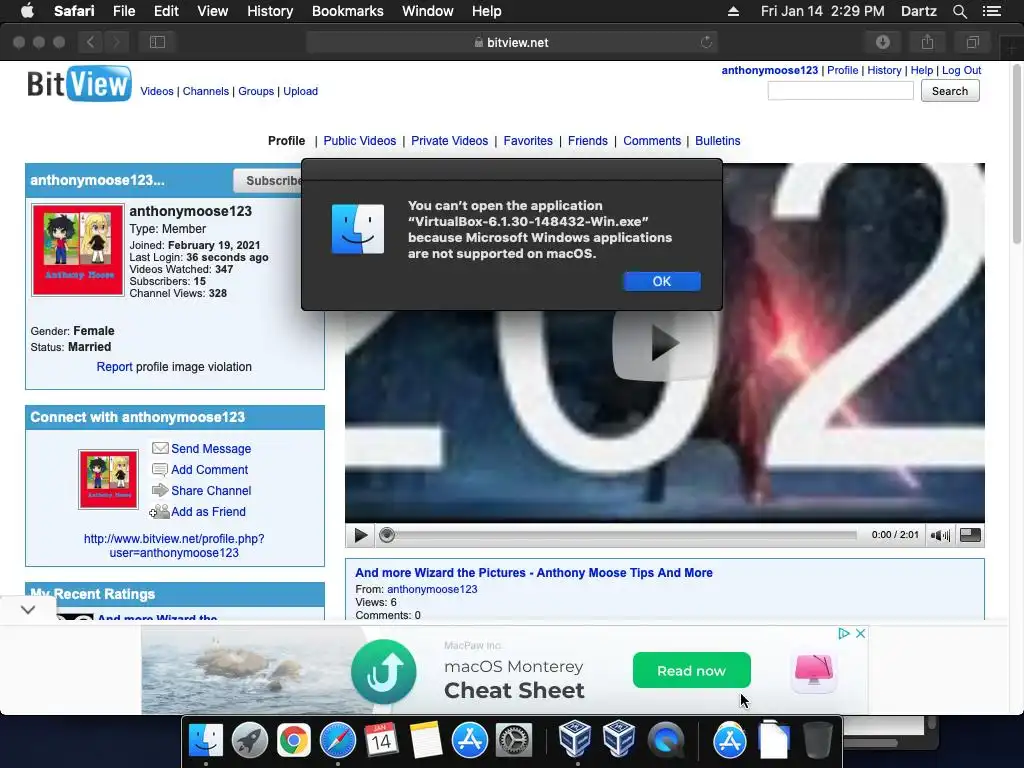Click OK in the VirtualBox error dialog
1024x768 pixels.
click(662, 281)
